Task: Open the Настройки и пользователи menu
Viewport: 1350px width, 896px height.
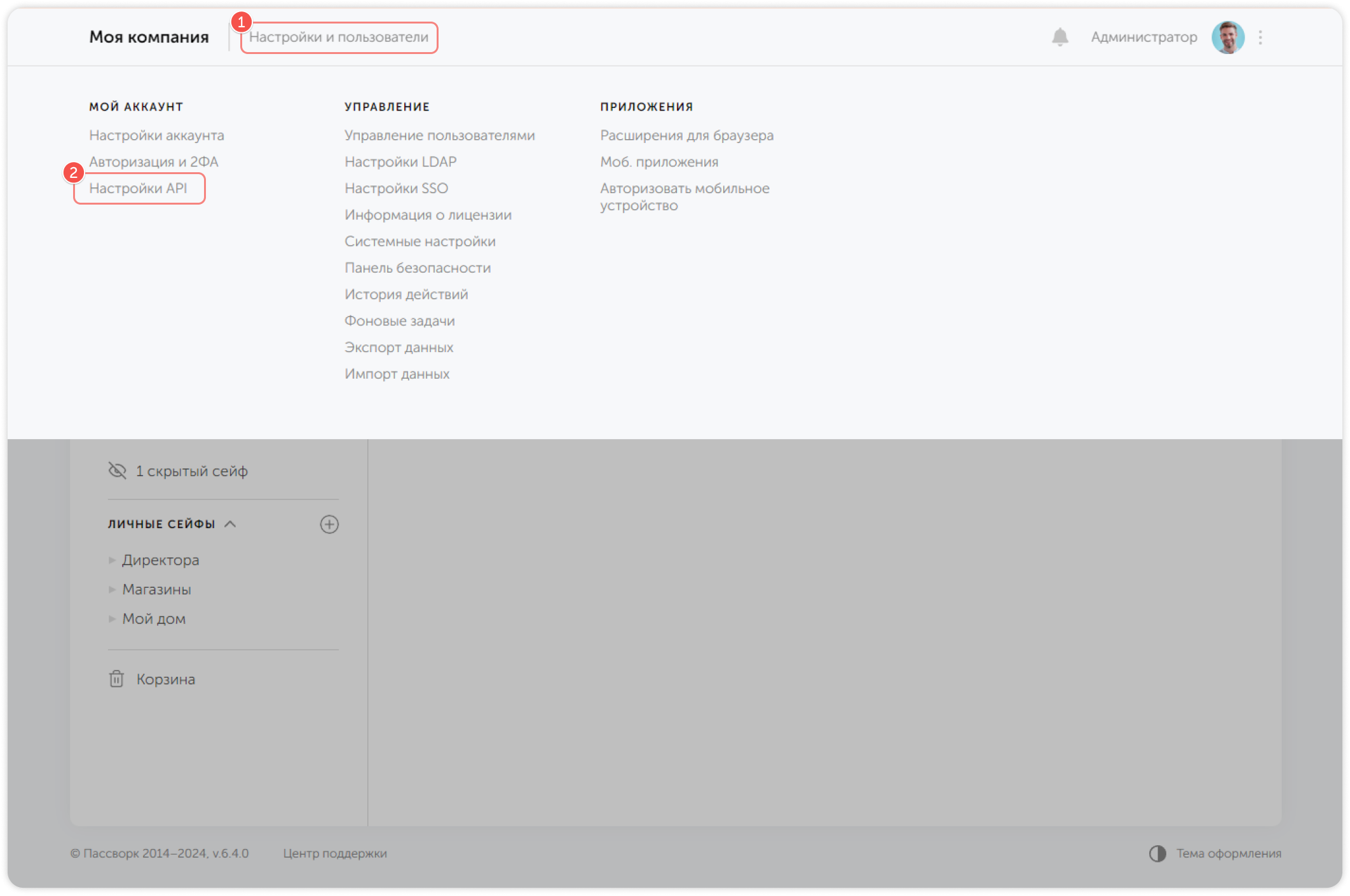Action: pyautogui.click(x=339, y=37)
